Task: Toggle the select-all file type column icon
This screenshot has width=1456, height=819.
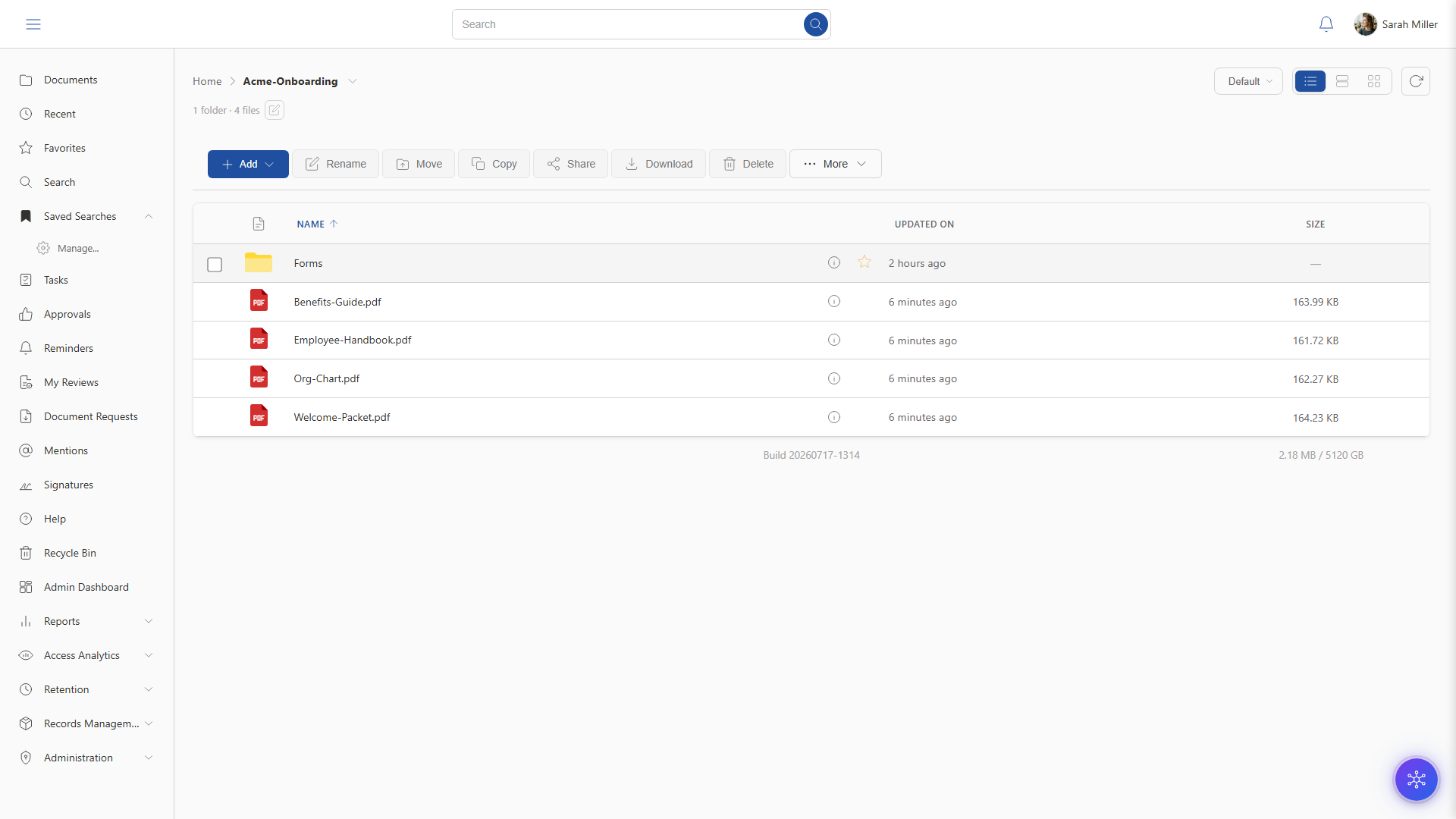Action: point(258,224)
